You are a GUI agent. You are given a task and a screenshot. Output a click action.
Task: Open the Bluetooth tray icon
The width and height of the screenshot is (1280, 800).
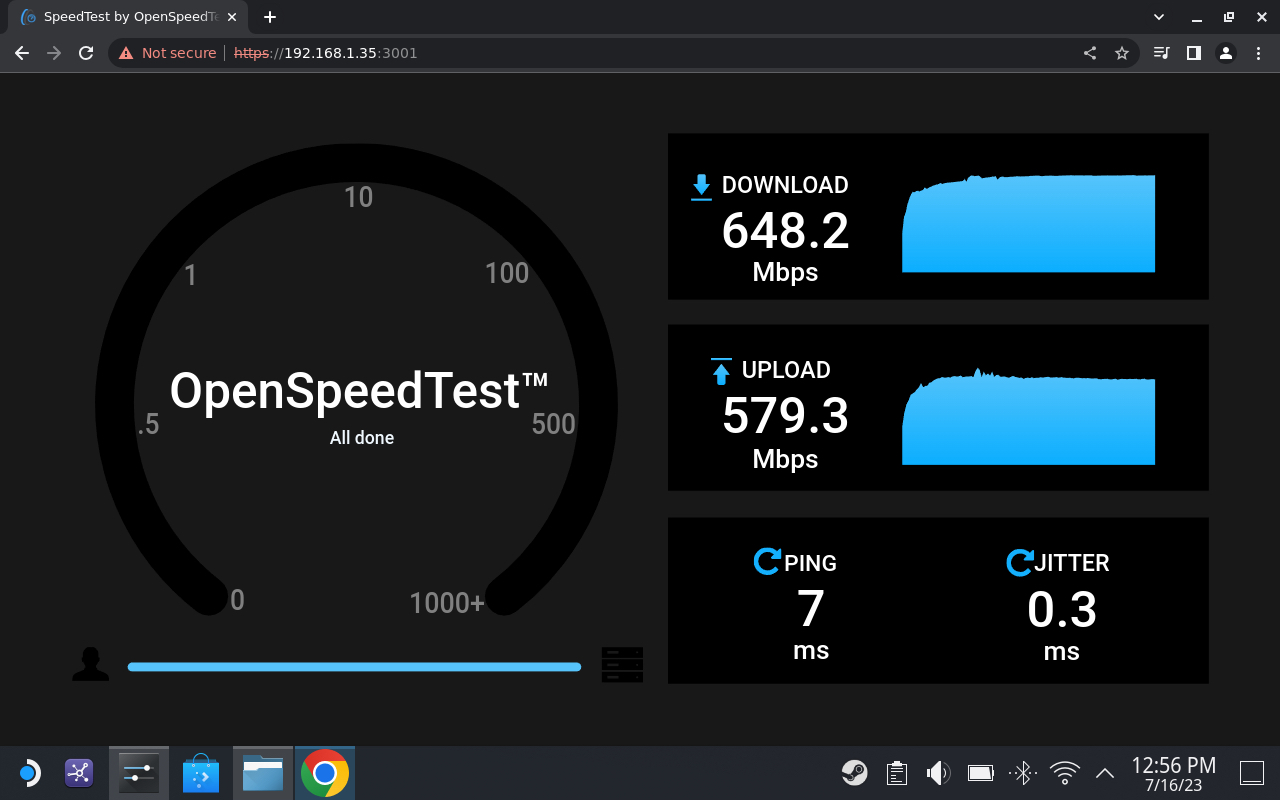click(1022, 772)
